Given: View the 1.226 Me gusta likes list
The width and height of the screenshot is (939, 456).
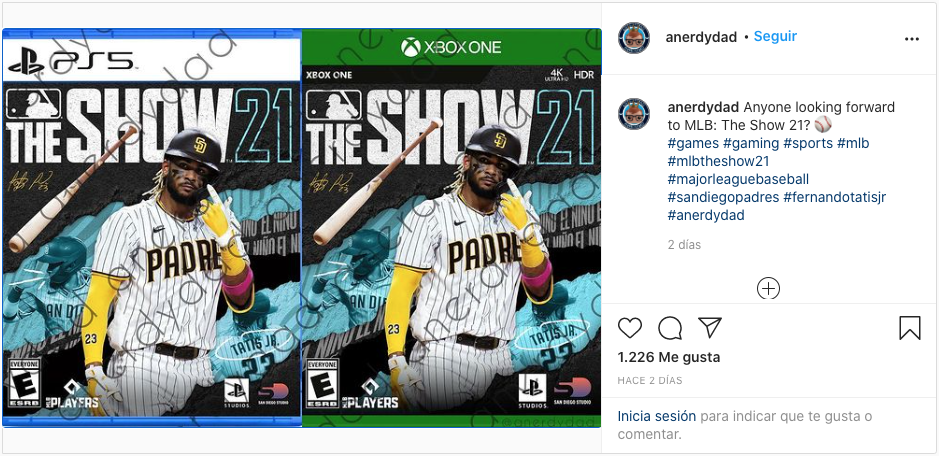Looking at the screenshot, I should (x=669, y=358).
